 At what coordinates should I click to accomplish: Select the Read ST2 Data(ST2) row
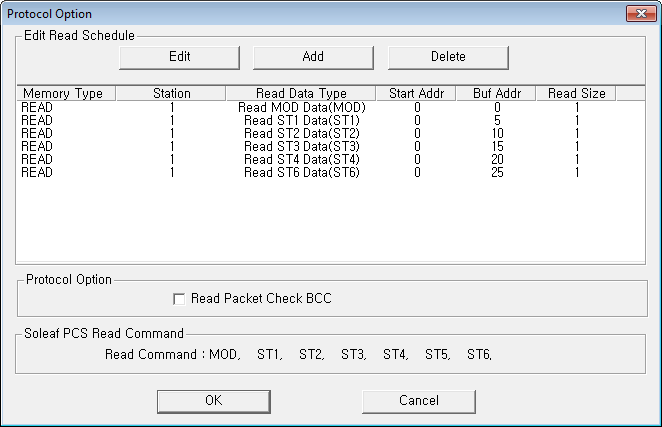click(331, 134)
